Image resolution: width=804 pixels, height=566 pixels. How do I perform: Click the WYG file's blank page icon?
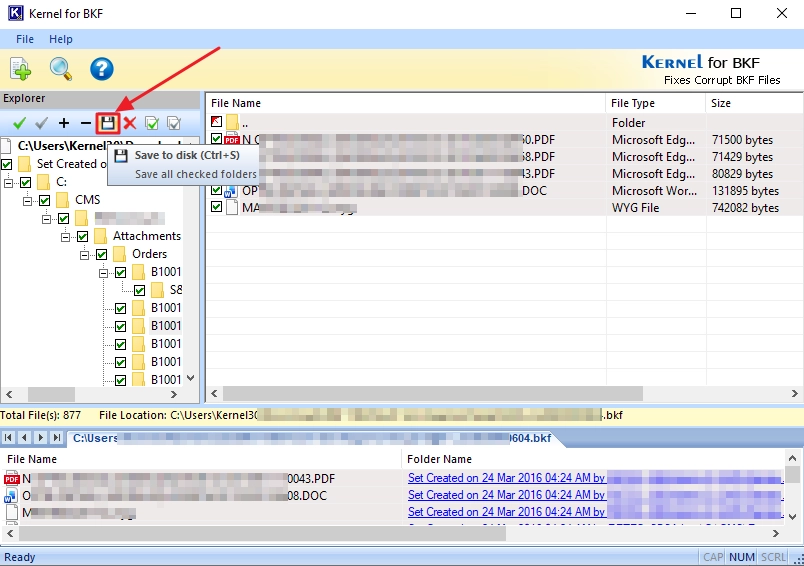232,208
